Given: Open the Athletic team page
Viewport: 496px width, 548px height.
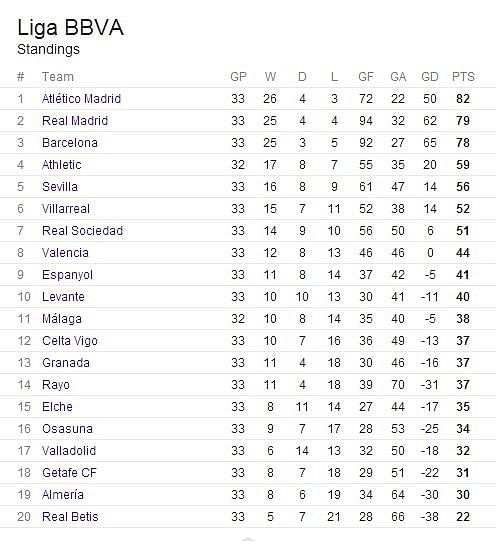Looking at the screenshot, I should pyautogui.click(x=62, y=165).
